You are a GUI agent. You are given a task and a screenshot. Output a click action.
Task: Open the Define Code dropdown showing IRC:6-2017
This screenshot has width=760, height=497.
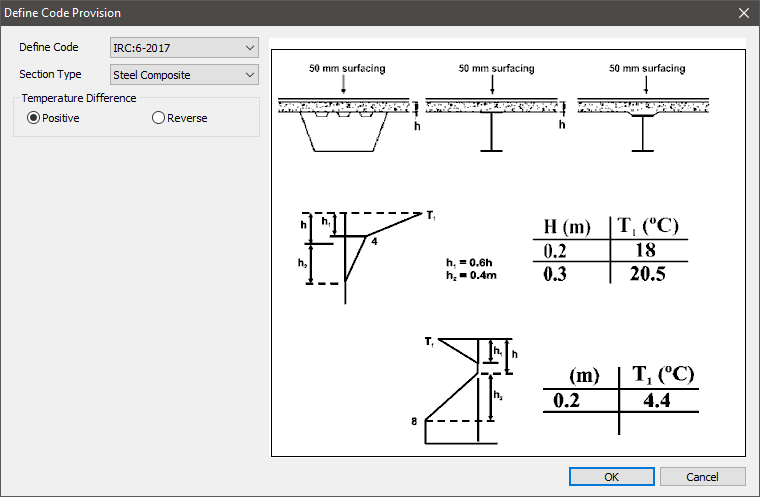185,47
